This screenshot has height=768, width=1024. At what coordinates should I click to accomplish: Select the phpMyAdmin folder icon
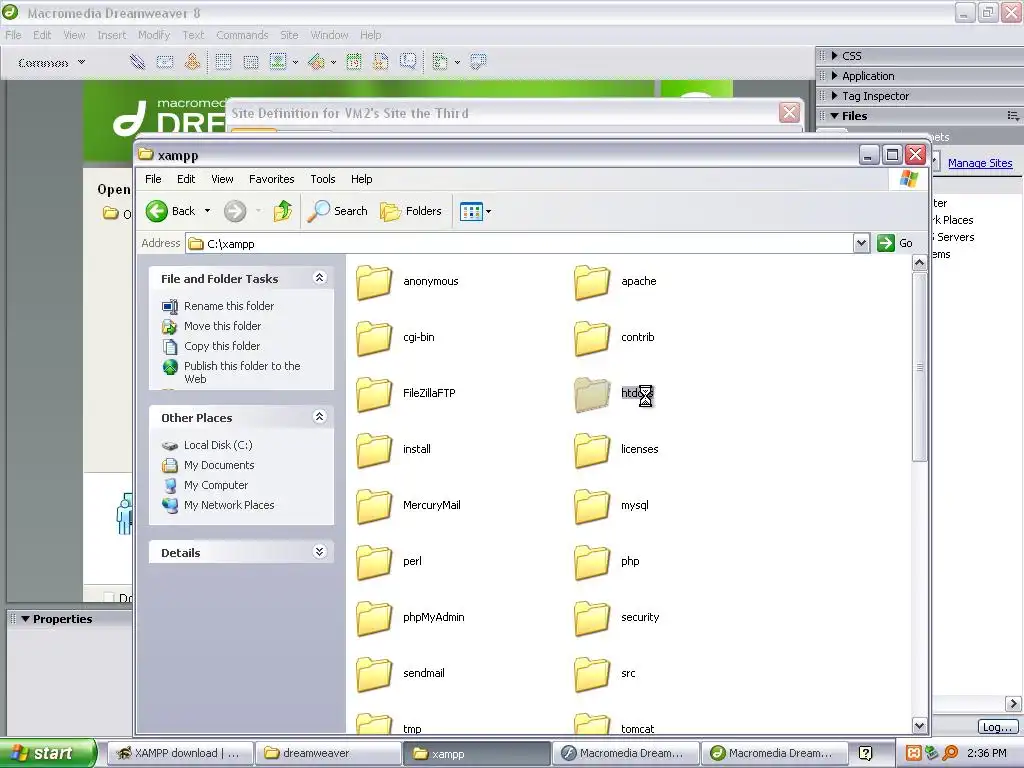[x=374, y=618]
